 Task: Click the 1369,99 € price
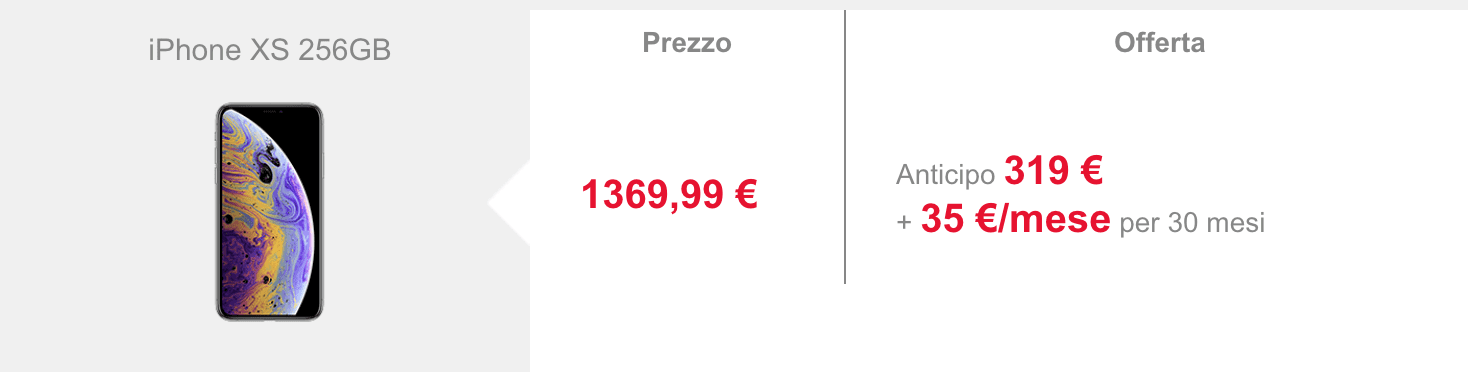[x=669, y=194]
